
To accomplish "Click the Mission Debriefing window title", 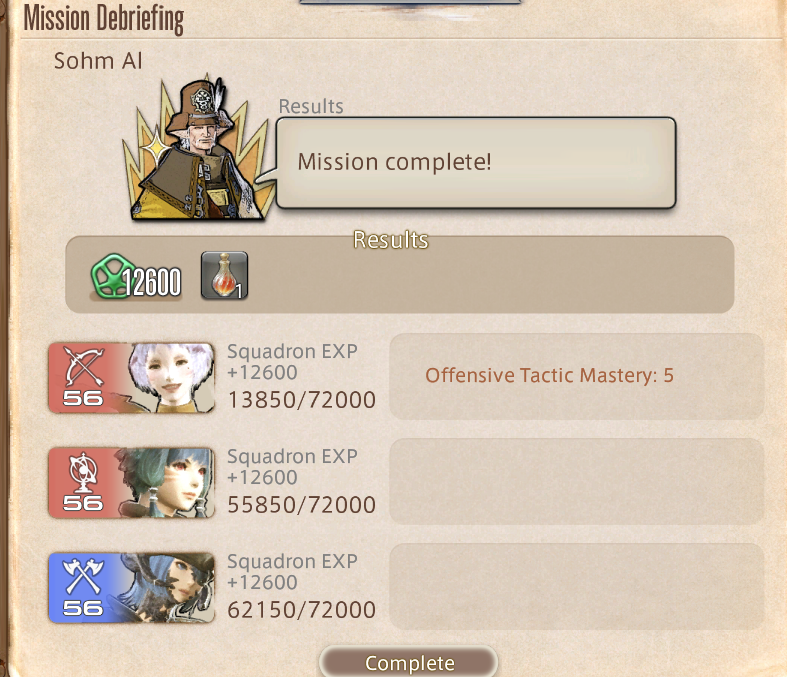I will point(103,18).
